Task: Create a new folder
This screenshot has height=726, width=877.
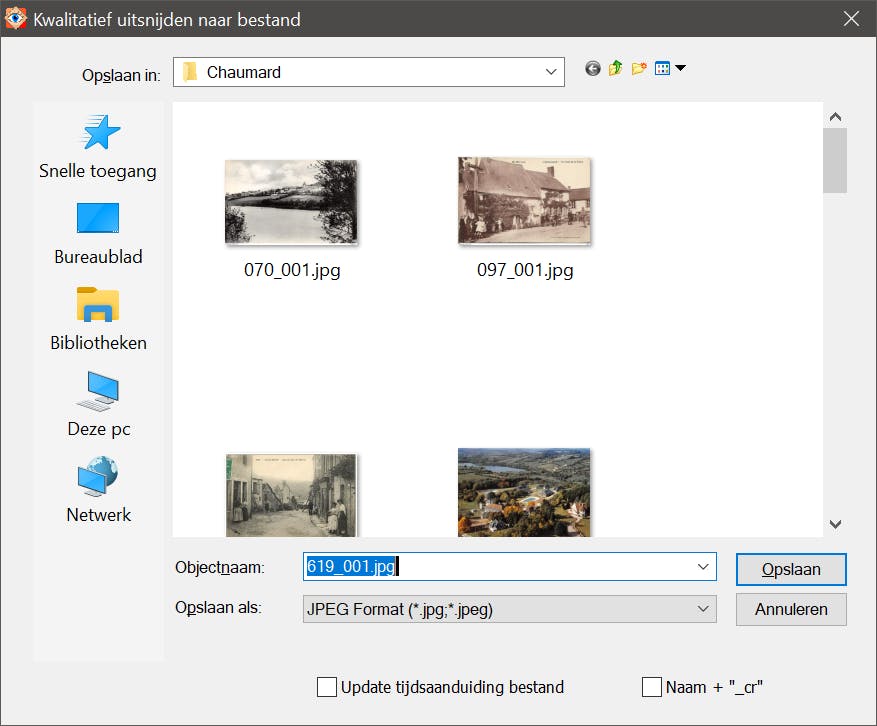Action: [x=639, y=69]
